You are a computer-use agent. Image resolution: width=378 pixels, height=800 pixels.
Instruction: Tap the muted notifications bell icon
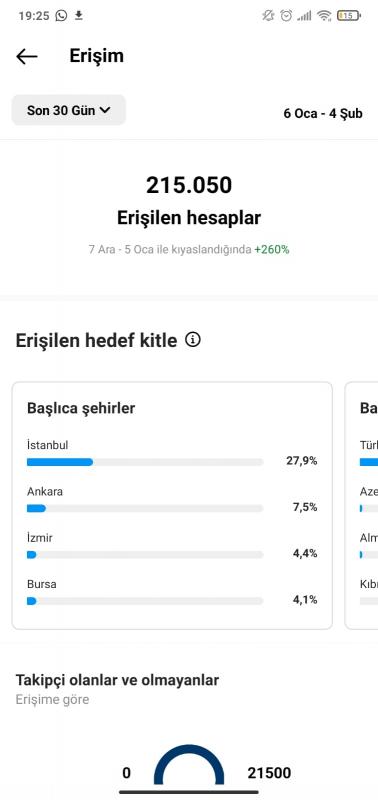[268, 16]
